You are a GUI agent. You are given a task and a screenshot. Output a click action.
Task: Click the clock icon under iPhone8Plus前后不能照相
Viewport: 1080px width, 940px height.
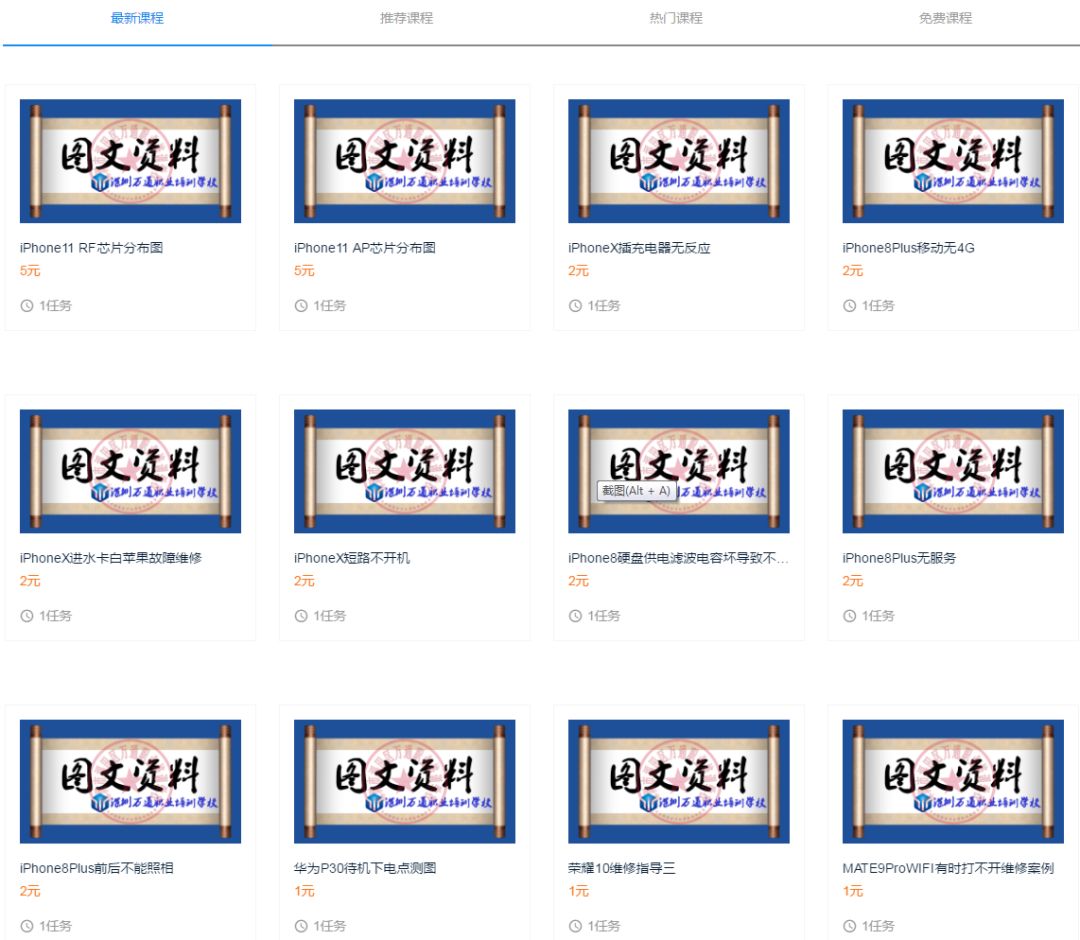tap(27, 926)
